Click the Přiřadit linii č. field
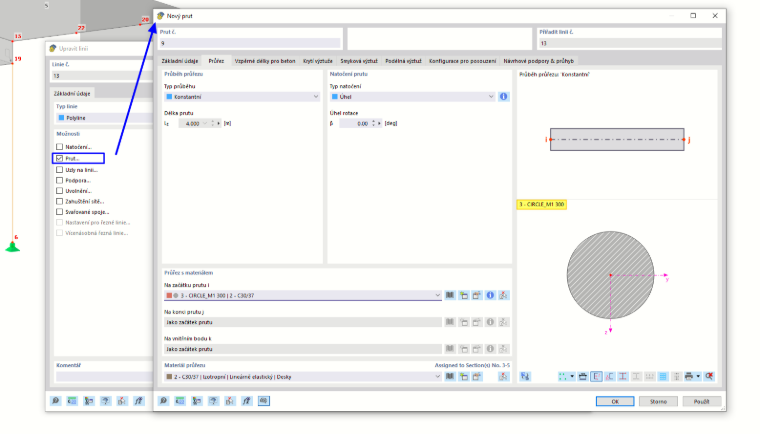This screenshot has height=434, width=760. (x=630, y=43)
